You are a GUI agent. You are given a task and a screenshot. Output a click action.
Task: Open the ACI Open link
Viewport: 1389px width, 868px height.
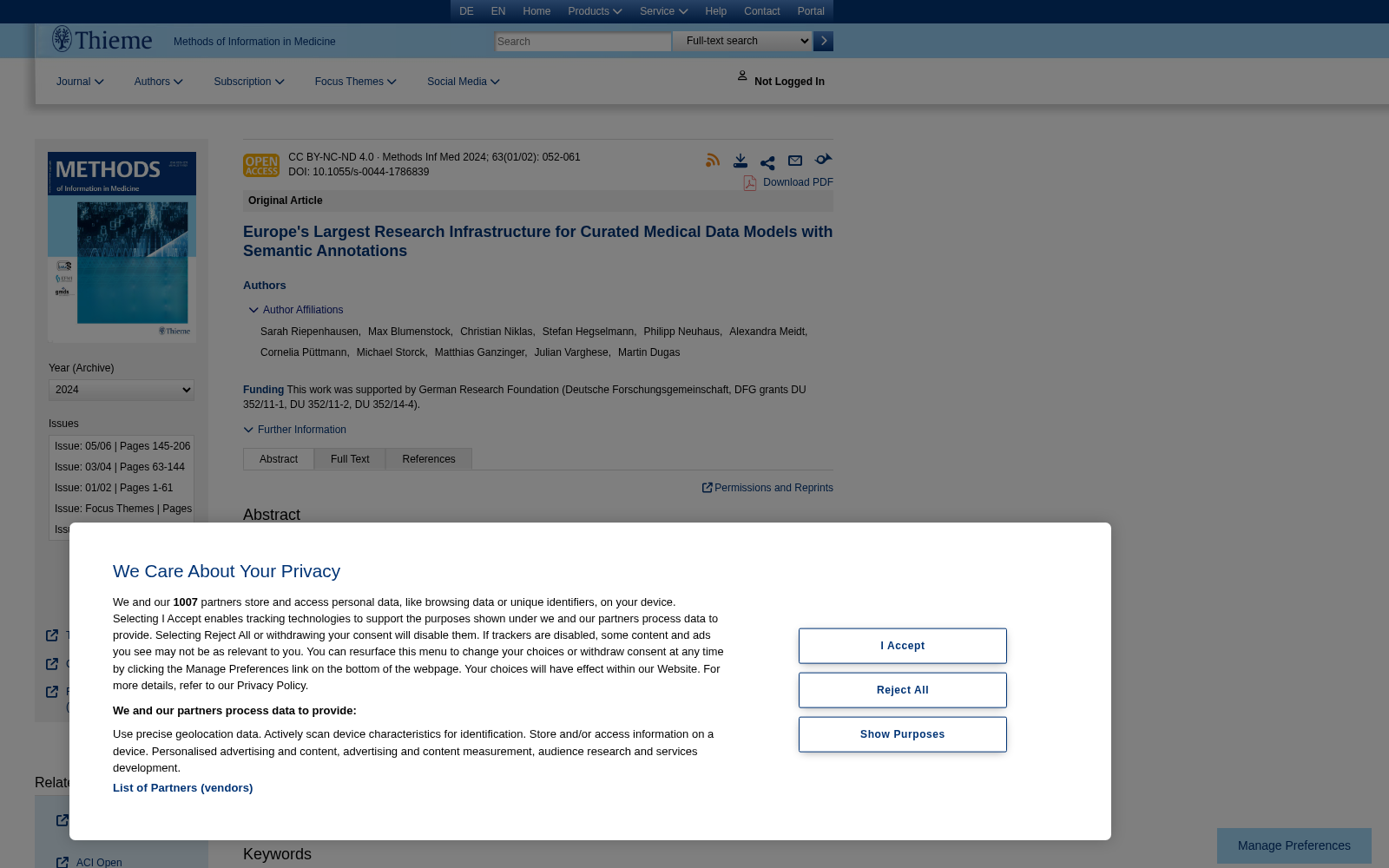(x=99, y=863)
